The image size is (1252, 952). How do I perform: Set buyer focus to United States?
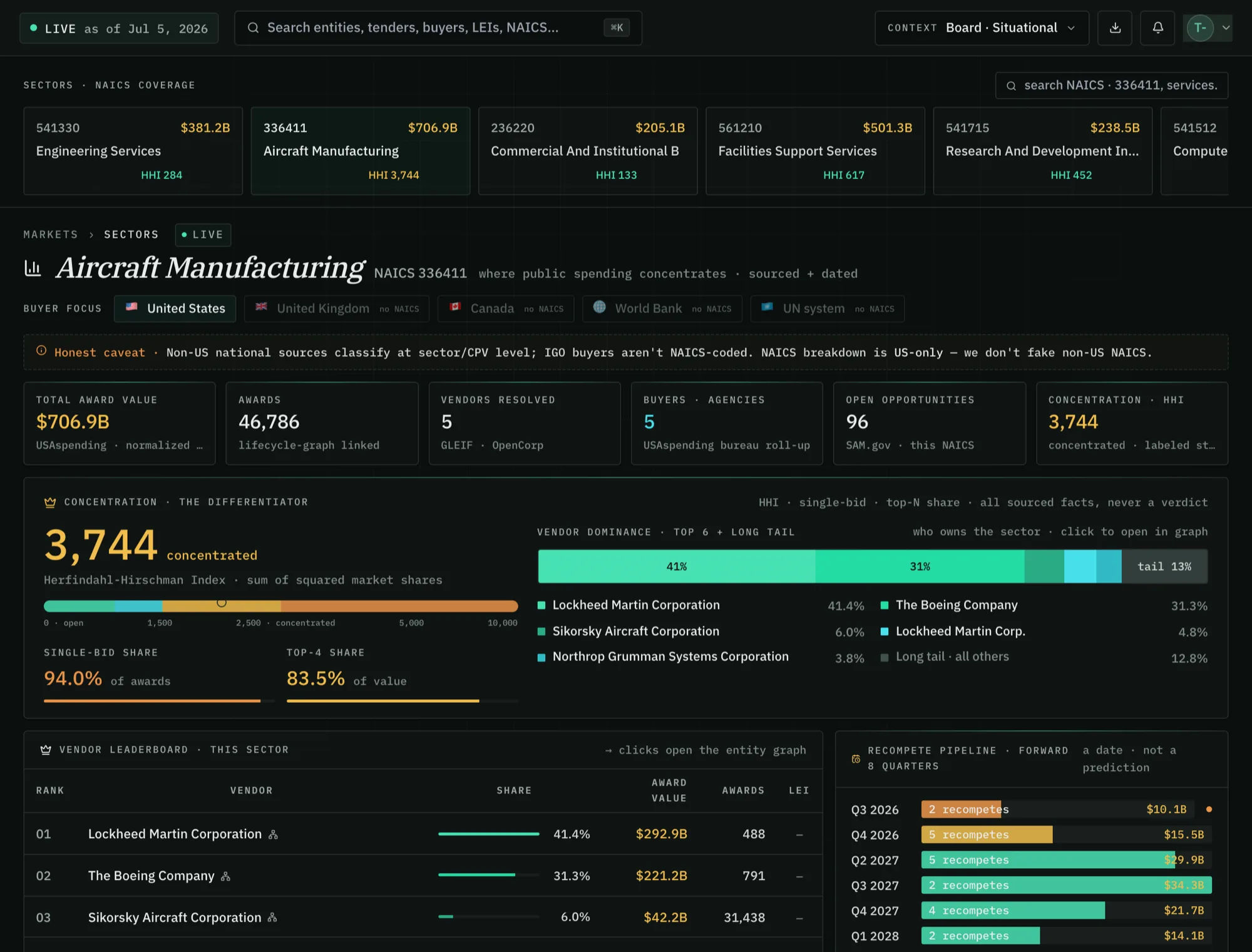point(175,309)
